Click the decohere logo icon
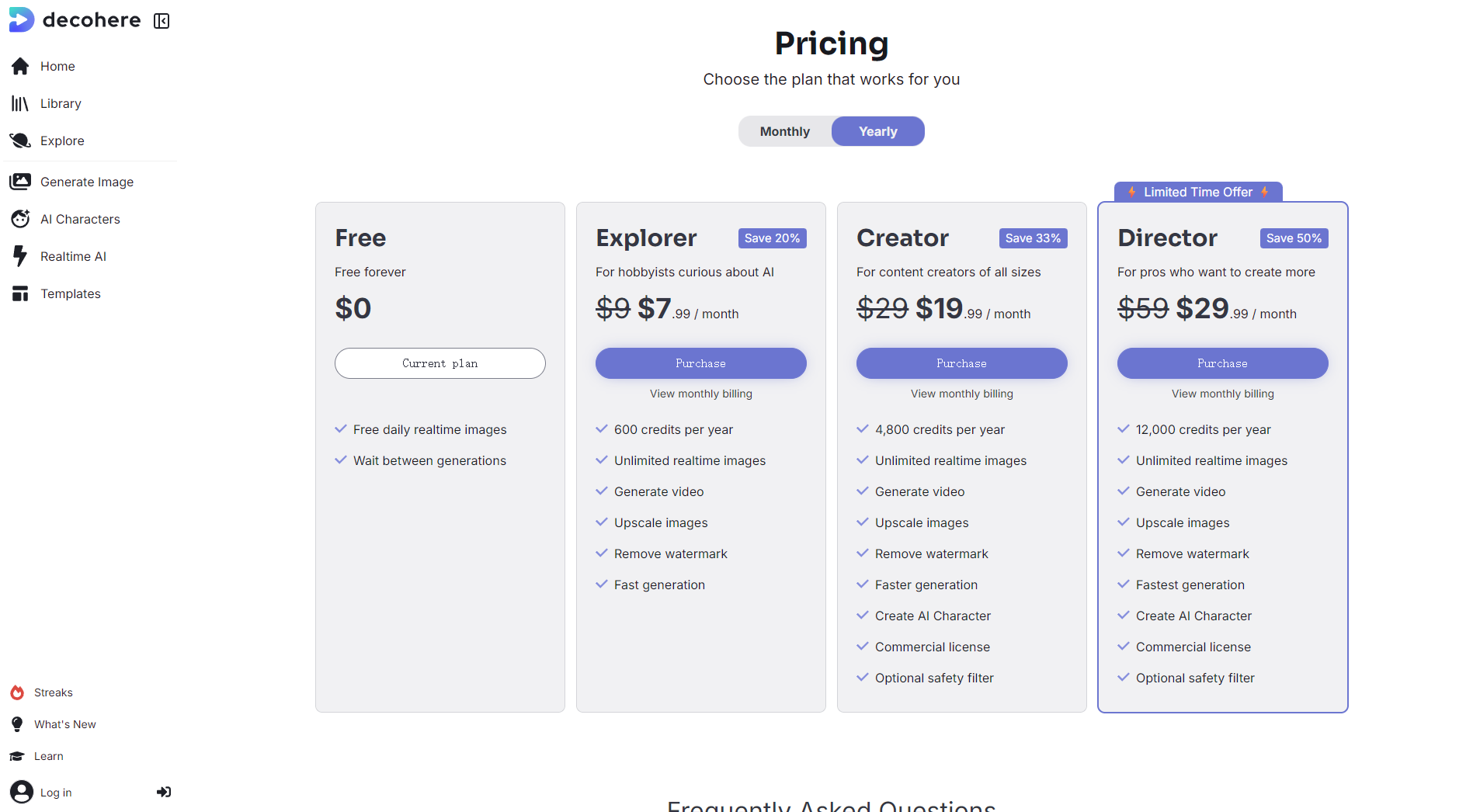 tap(21, 19)
